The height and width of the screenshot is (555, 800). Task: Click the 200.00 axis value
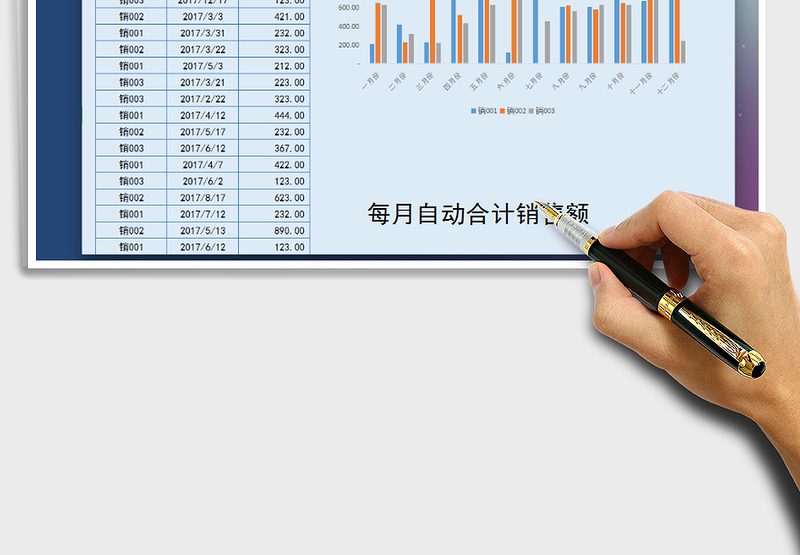(348, 45)
